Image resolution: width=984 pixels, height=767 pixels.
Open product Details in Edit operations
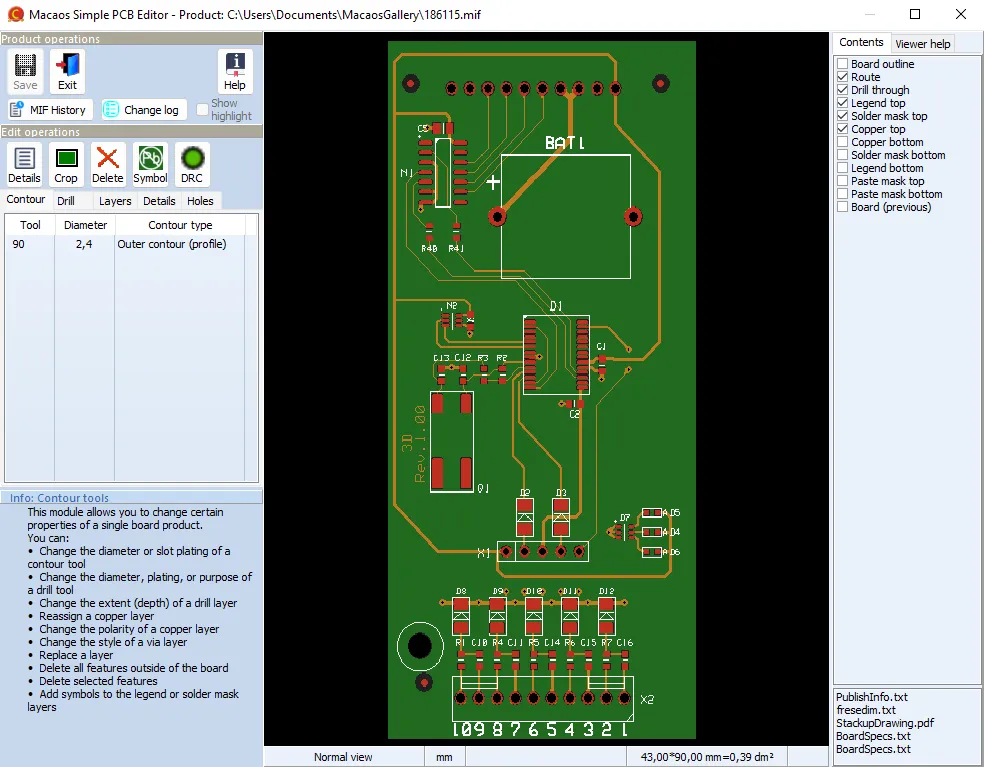[24, 164]
